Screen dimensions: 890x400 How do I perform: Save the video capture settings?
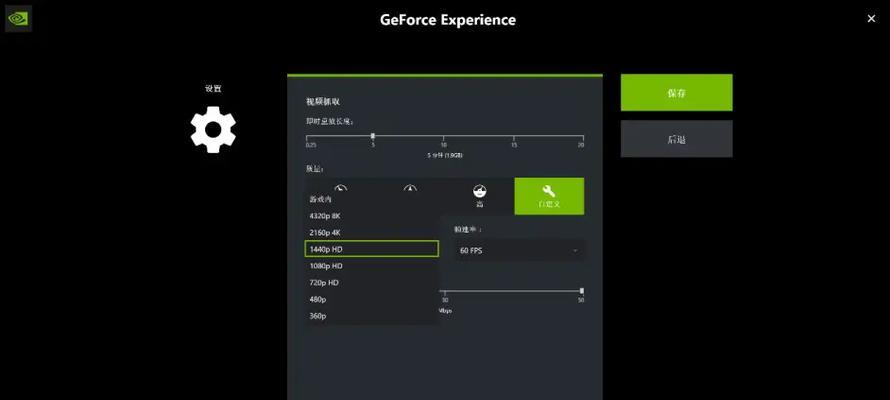coord(676,92)
